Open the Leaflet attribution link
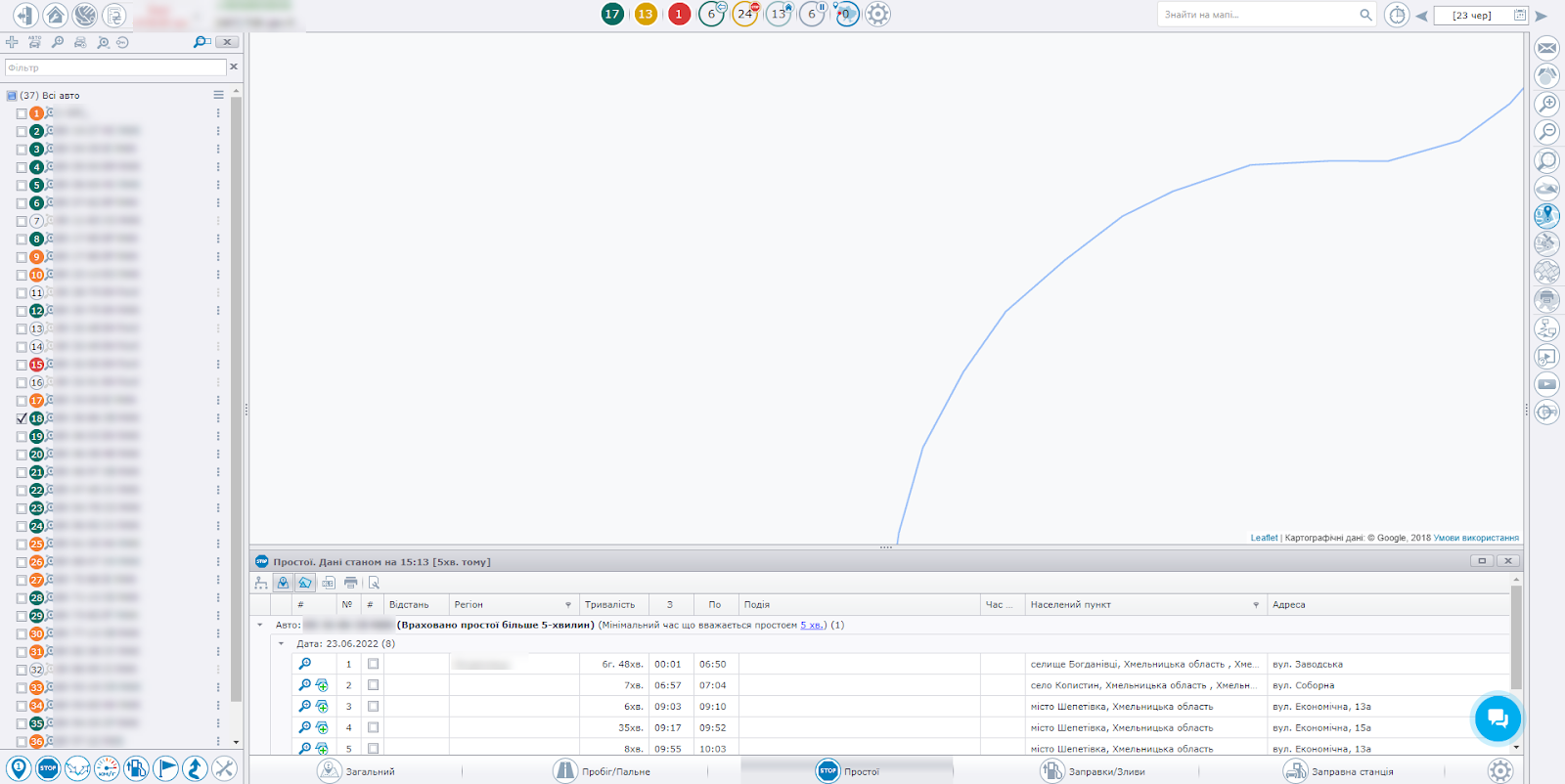The image size is (1565, 784). click(1264, 538)
